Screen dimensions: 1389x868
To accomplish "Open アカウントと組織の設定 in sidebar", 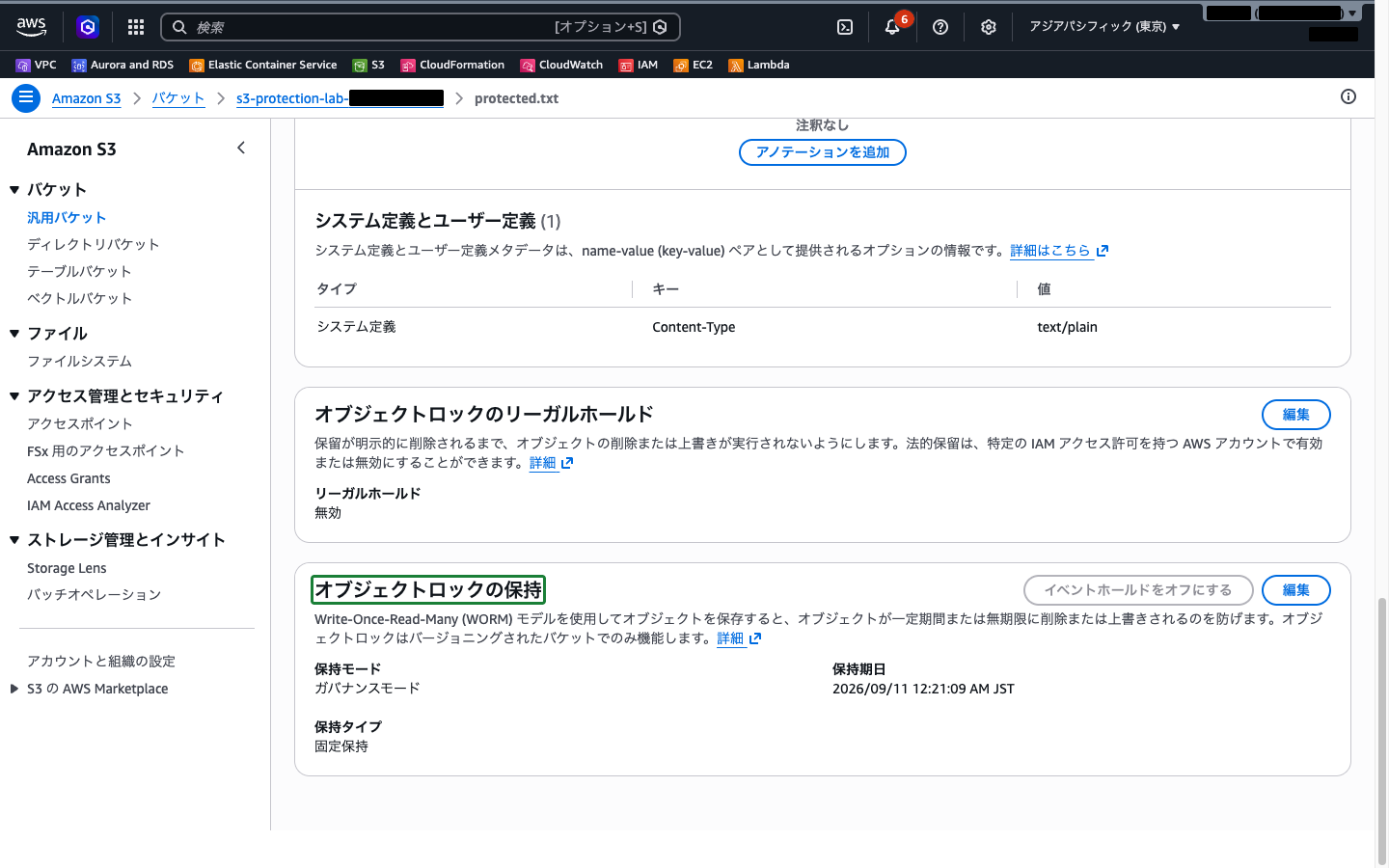I will [x=101, y=662].
